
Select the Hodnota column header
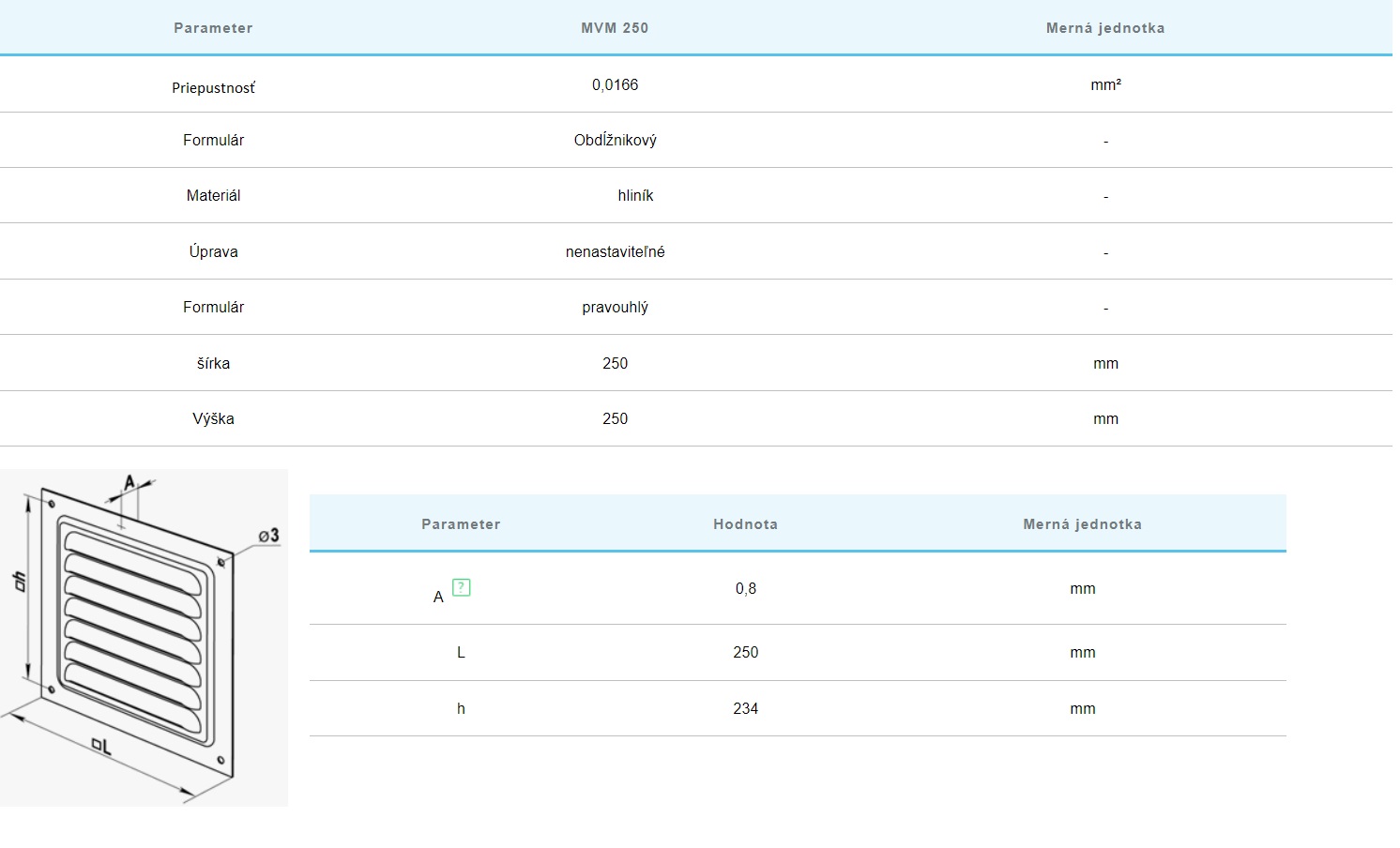745,524
